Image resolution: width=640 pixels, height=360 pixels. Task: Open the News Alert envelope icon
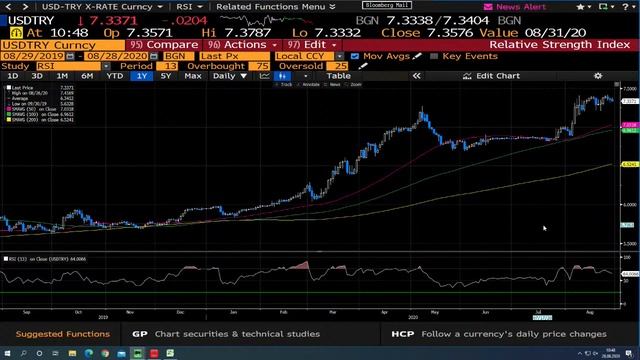pyautogui.click(x=488, y=7)
